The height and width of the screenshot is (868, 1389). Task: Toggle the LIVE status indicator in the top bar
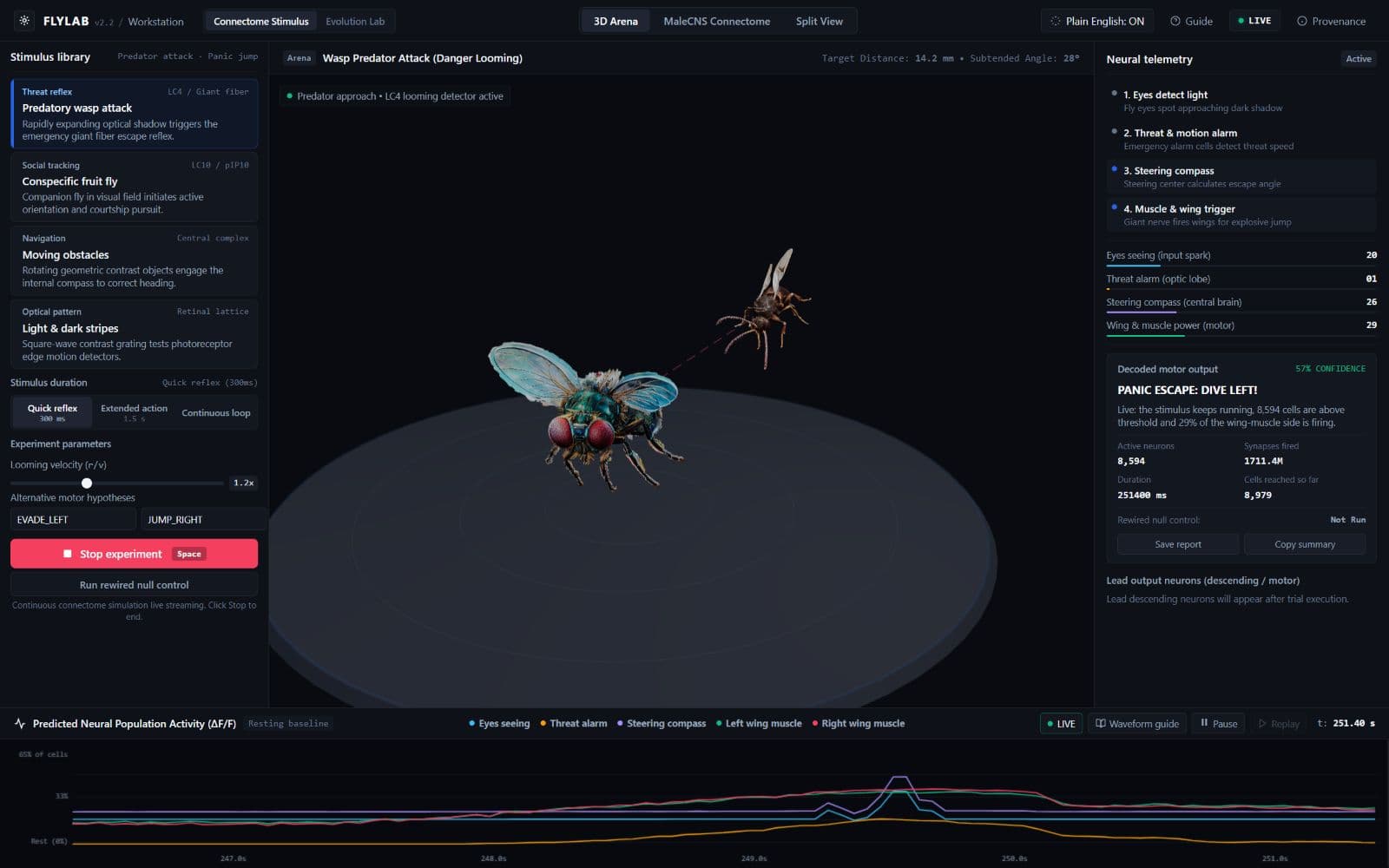click(x=1254, y=21)
